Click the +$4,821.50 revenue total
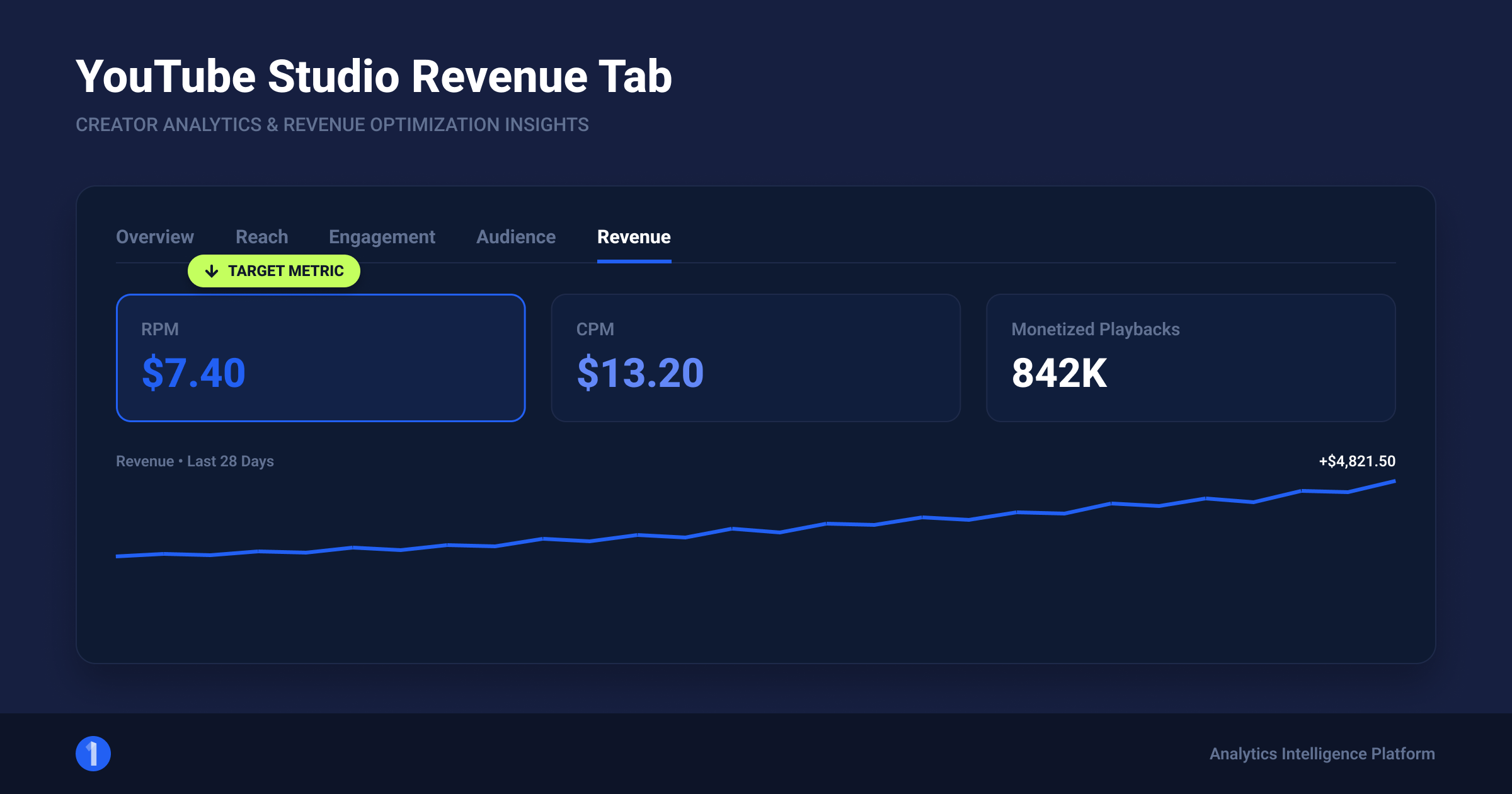1512x794 pixels. [x=1357, y=461]
